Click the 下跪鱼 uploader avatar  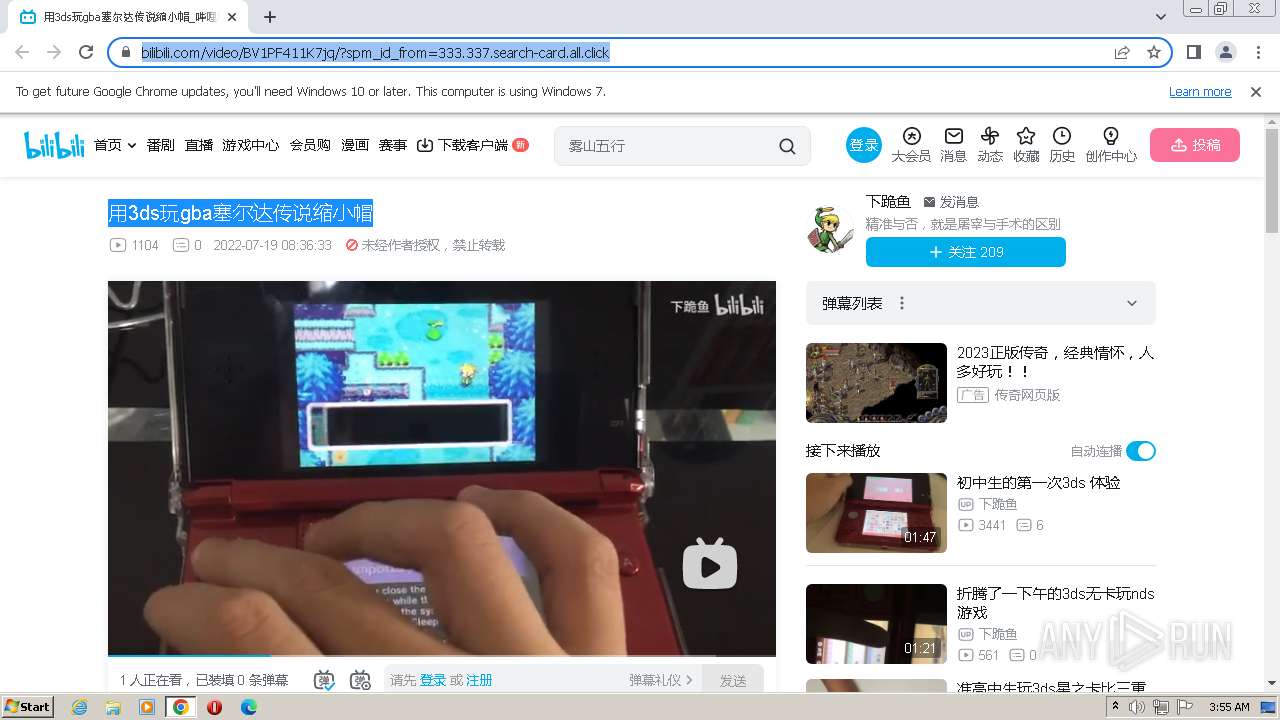click(x=830, y=229)
